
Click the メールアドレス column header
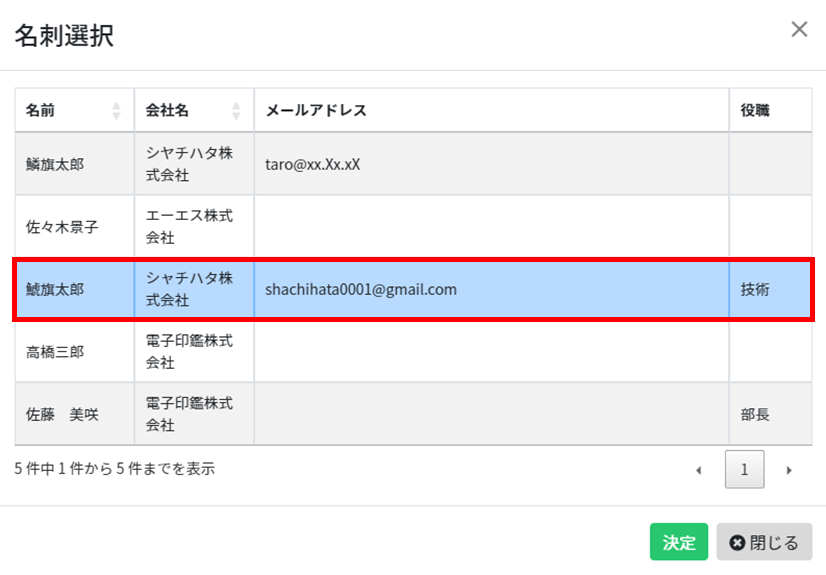point(491,110)
